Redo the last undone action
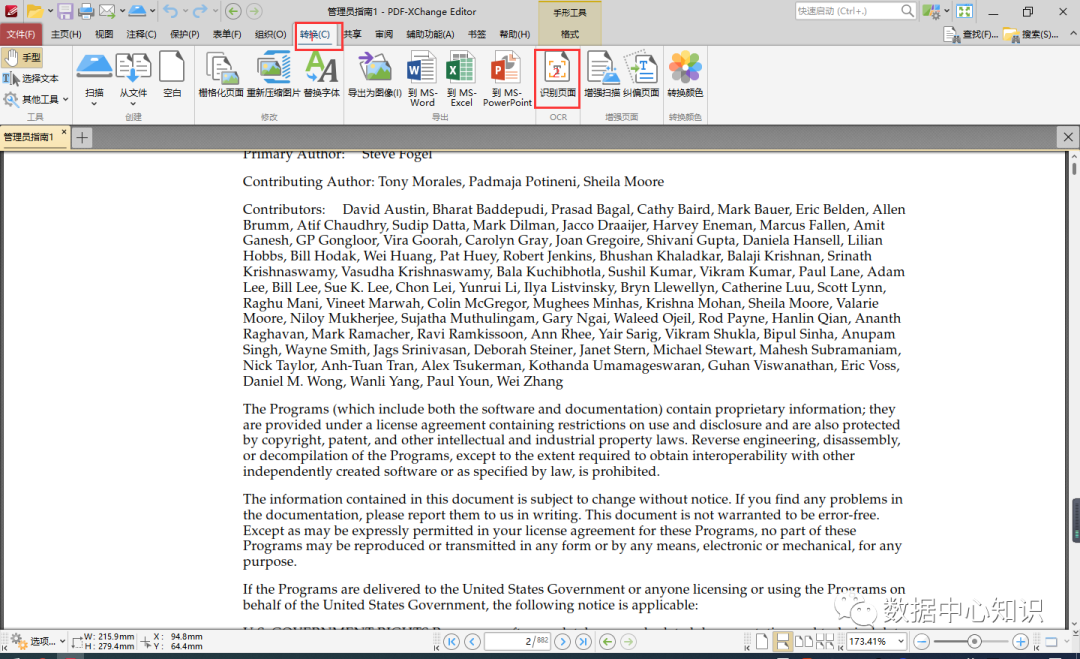The height and width of the screenshot is (659, 1080). 200,11
